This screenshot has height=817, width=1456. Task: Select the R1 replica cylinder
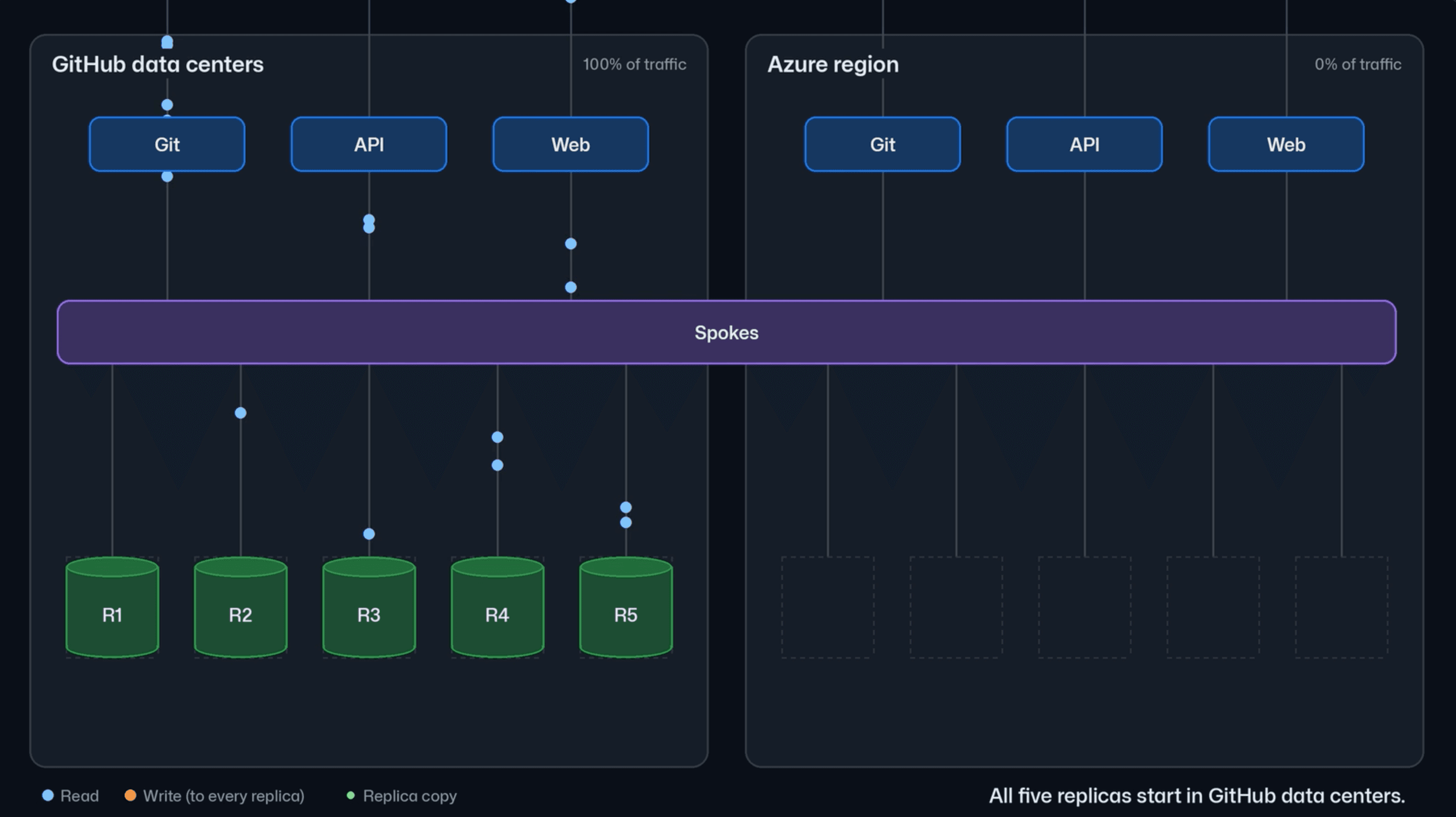click(112, 607)
